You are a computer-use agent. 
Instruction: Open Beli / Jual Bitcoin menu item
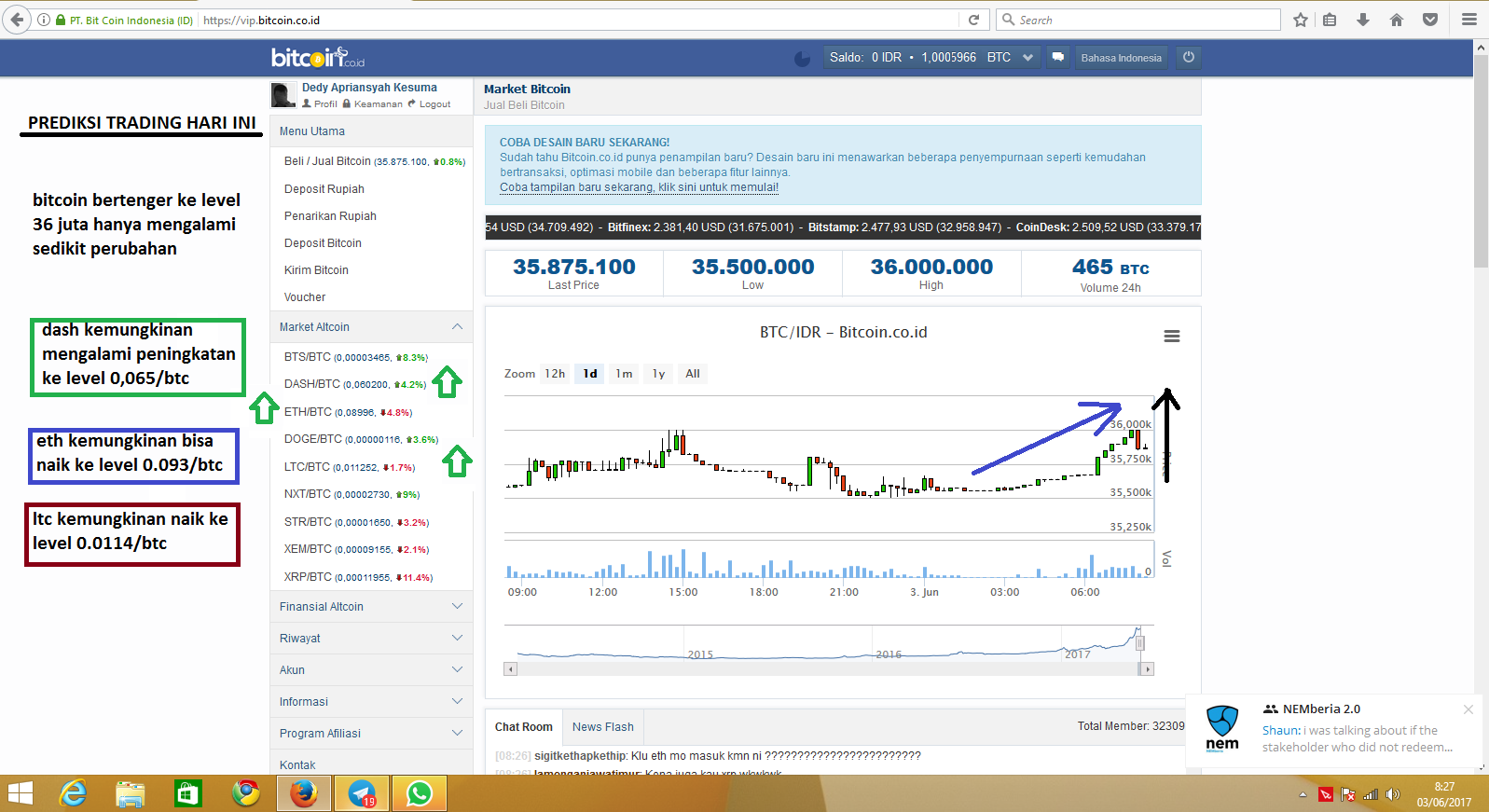point(375,161)
